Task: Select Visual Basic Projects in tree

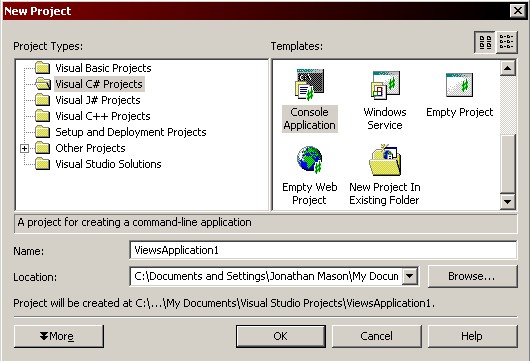Action: [x=103, y=68]
